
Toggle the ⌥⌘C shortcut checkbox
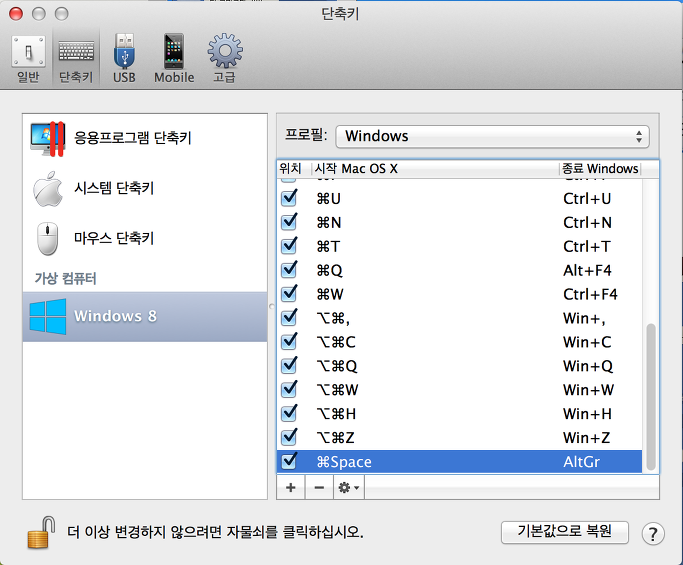[289, 342]
